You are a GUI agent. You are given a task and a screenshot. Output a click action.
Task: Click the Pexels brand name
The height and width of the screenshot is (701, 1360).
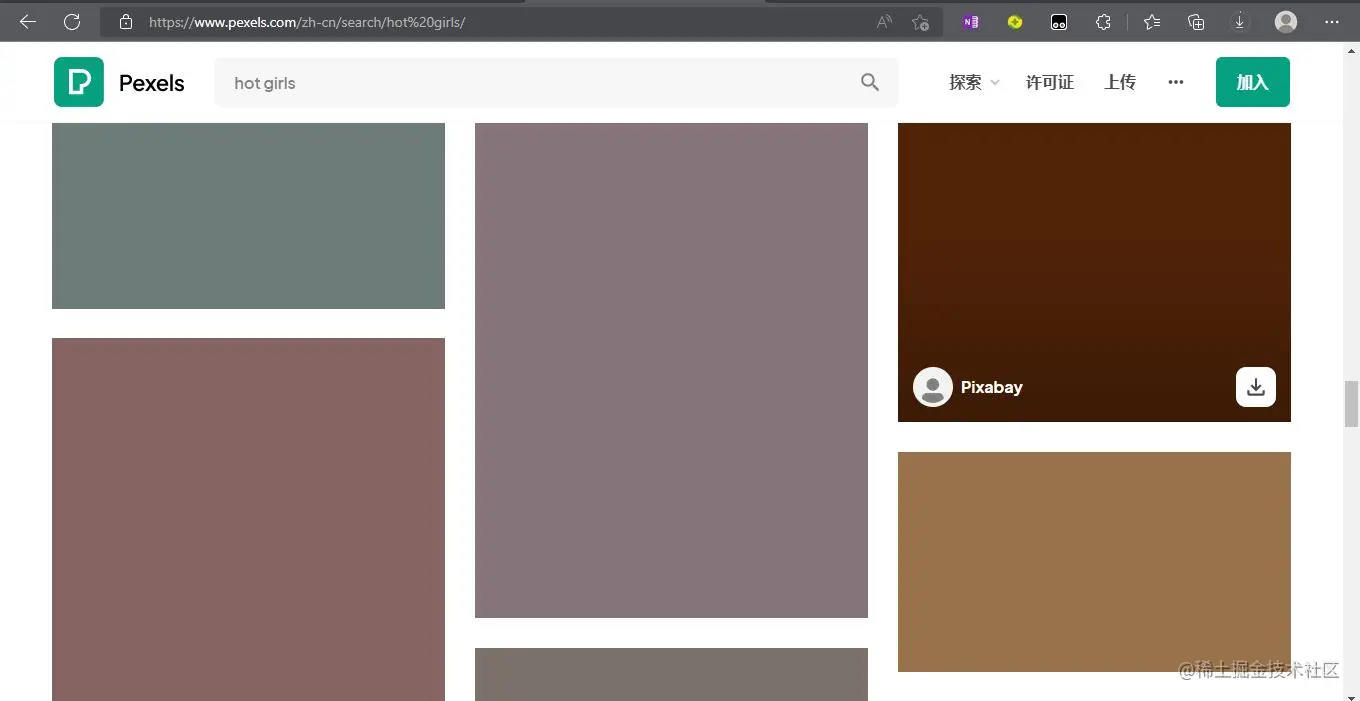point(152,83)
